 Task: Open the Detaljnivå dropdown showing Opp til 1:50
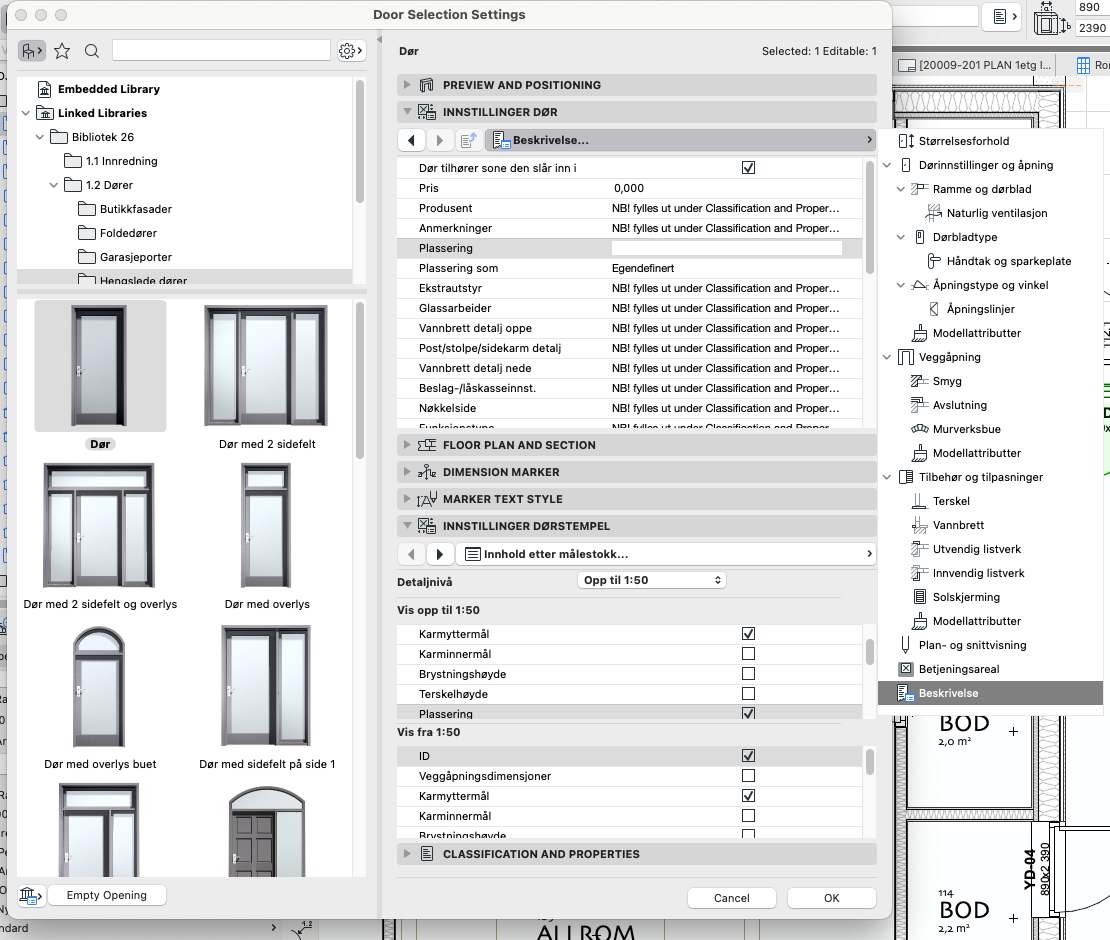pos(652,580)
